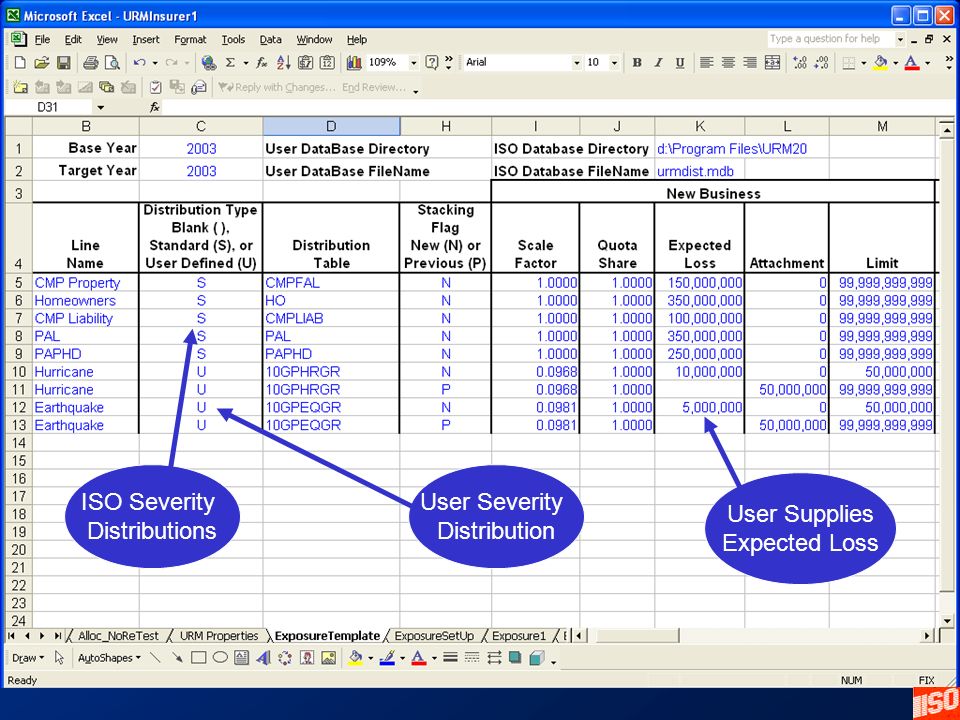Insert a hyperlink using the globe icon
The image size is (960, 720).
pyautogui.click(x=209, y=62)
